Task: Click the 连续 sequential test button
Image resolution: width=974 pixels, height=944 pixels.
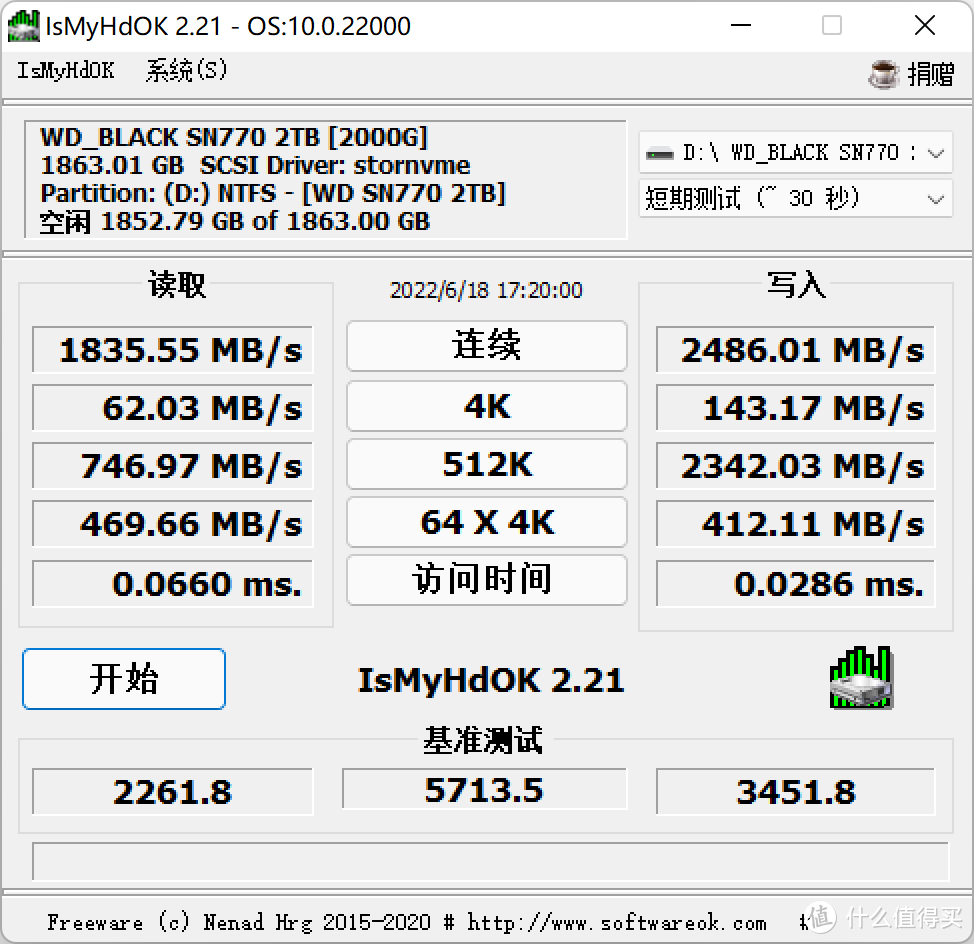Action: (486, 346)
